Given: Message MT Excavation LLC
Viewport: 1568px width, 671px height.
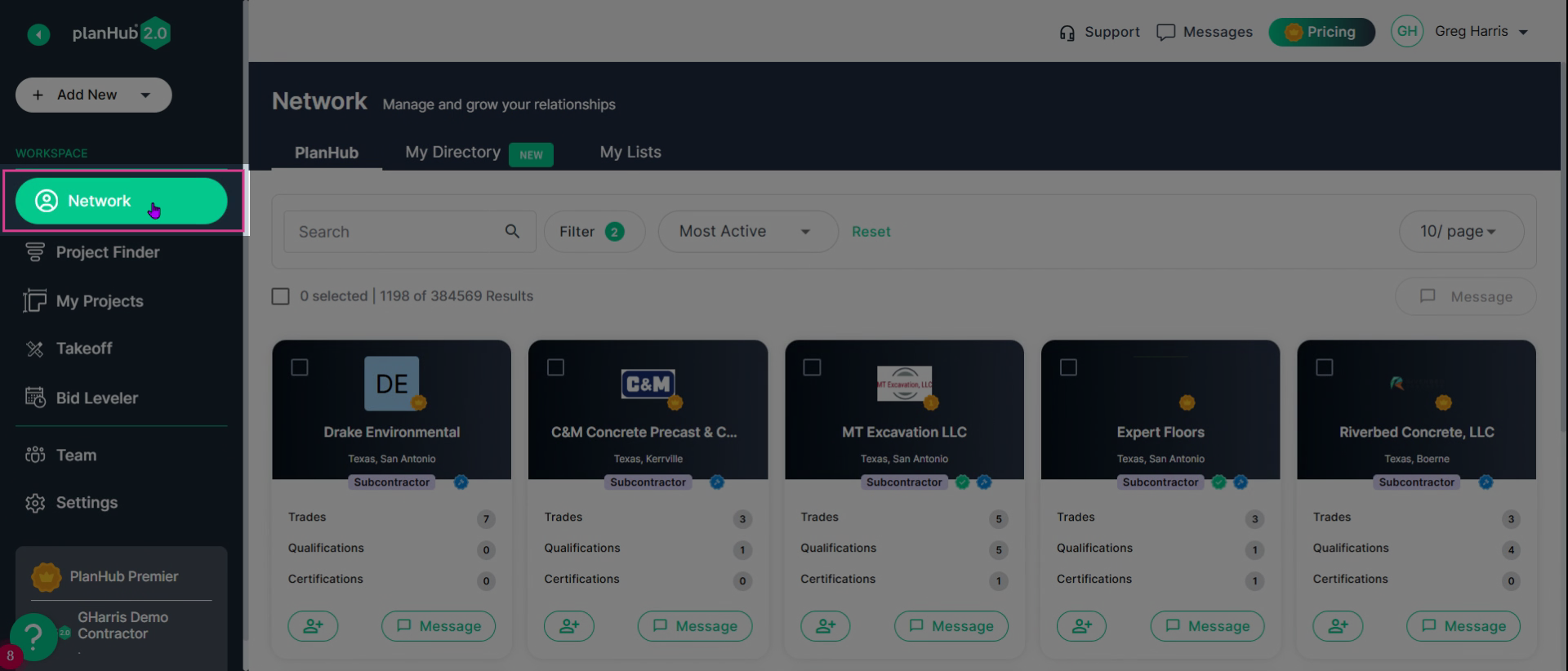Looking at the screenshot, I should (x=951, y=626).
